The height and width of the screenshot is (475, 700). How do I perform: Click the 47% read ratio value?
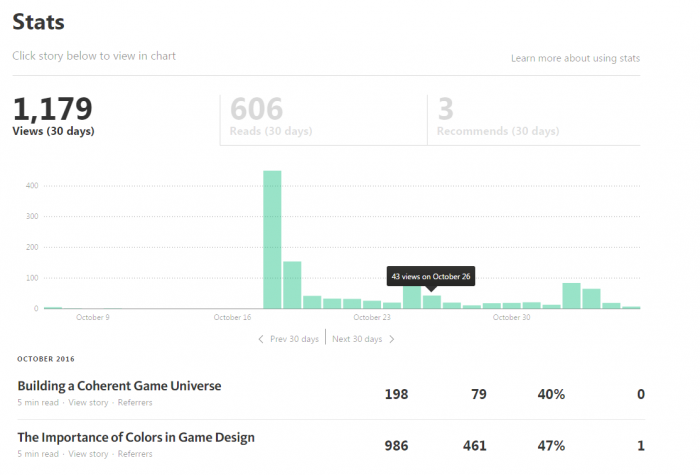coord(551,446)
